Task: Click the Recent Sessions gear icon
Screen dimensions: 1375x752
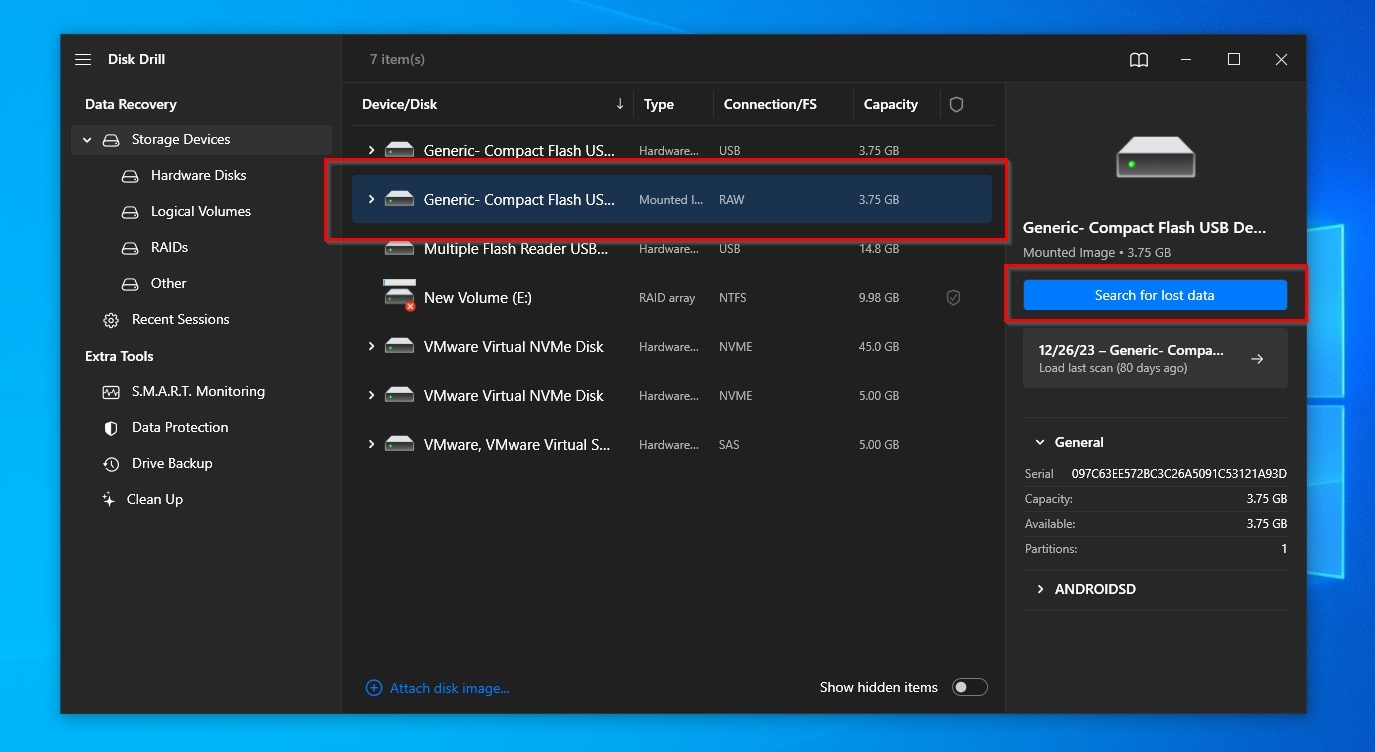Action: pos(111,320)
